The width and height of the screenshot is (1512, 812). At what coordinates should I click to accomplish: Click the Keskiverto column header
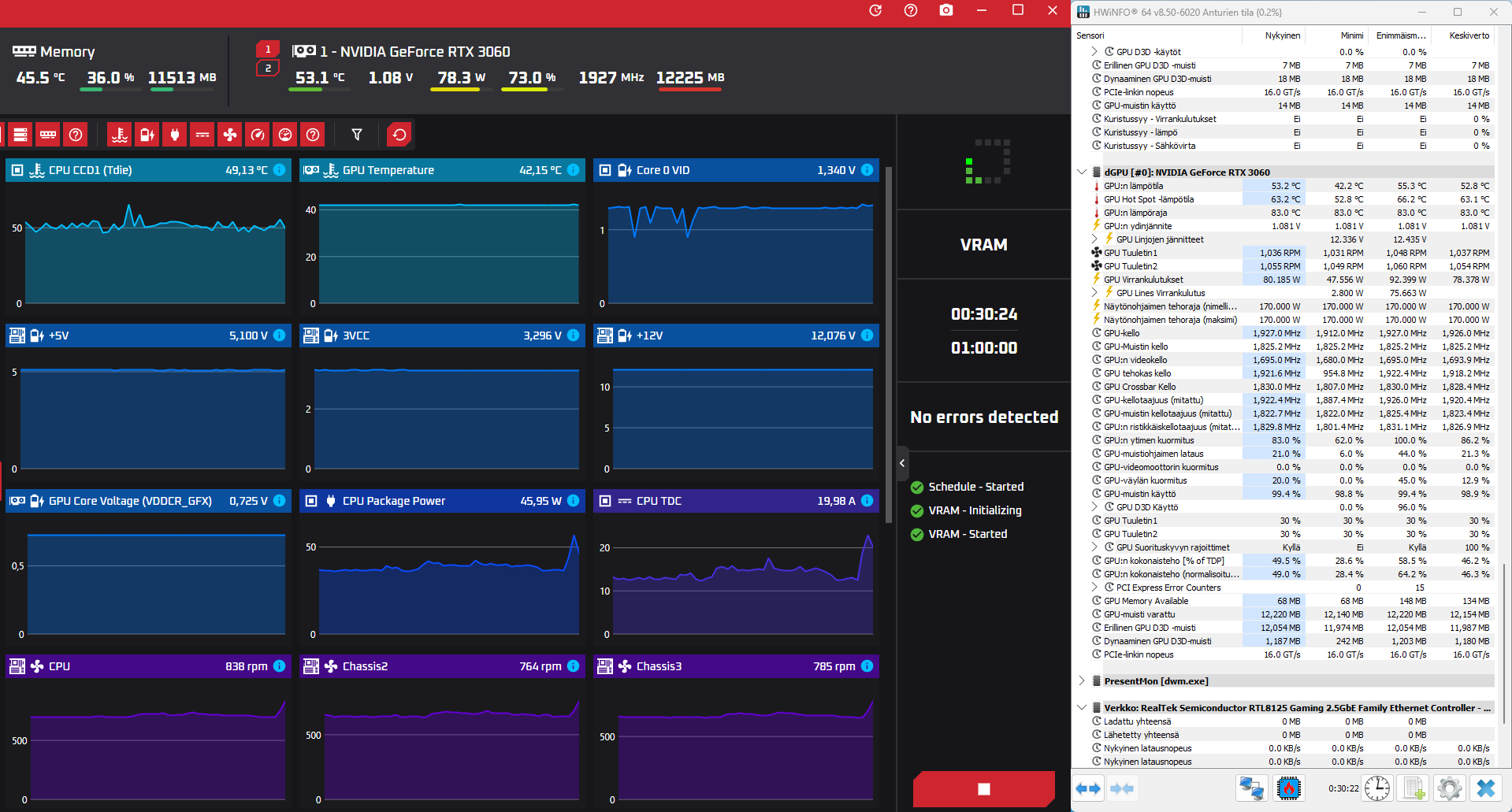pyautogui.click(x=1469, y=35)
